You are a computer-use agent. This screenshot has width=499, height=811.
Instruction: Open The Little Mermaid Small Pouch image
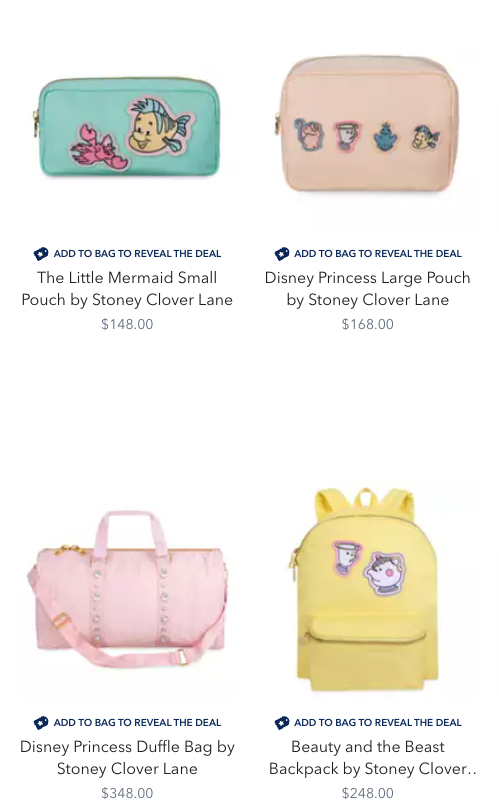pos(127,128)
